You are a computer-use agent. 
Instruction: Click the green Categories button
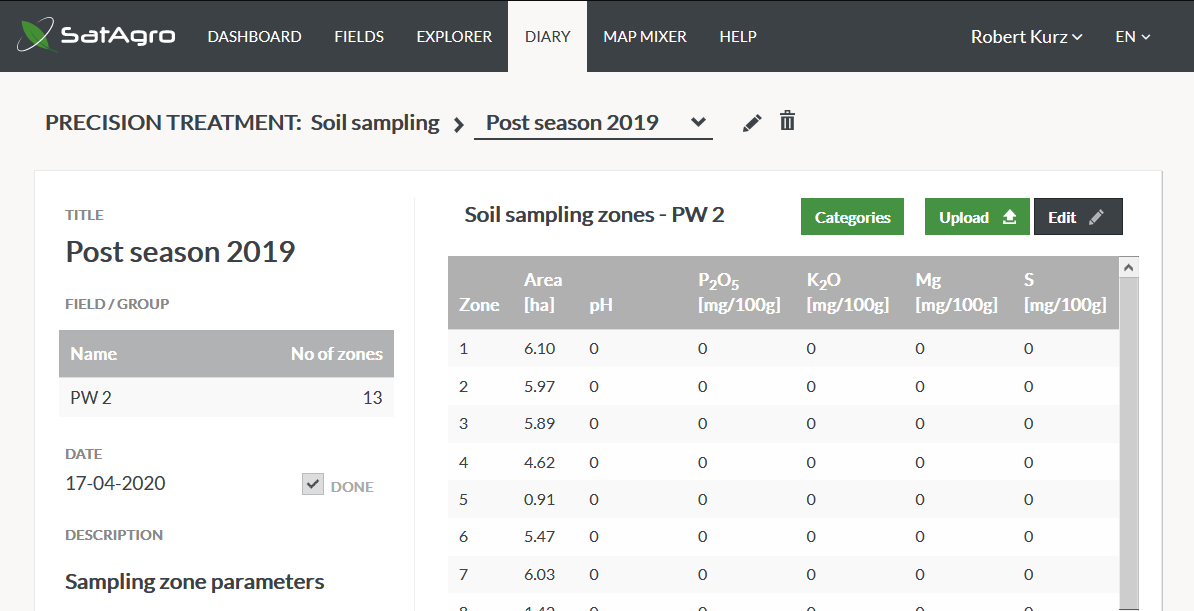coord(852,217)
